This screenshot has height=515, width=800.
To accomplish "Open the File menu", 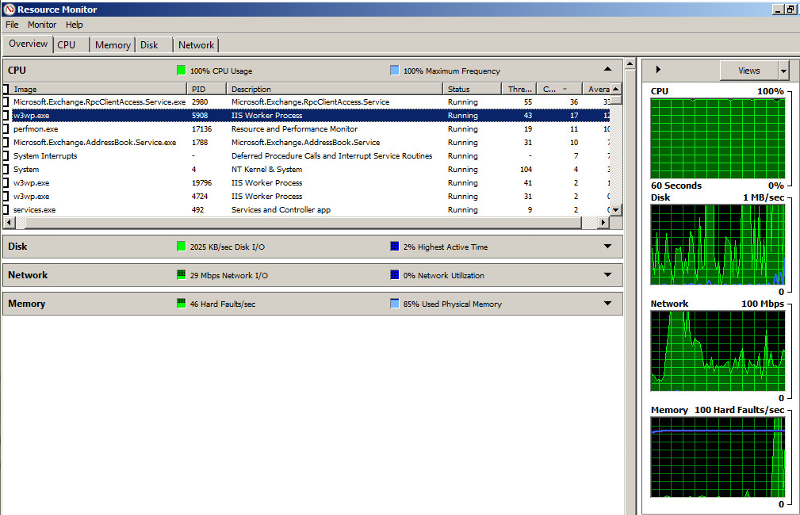I will coord(12,24).
